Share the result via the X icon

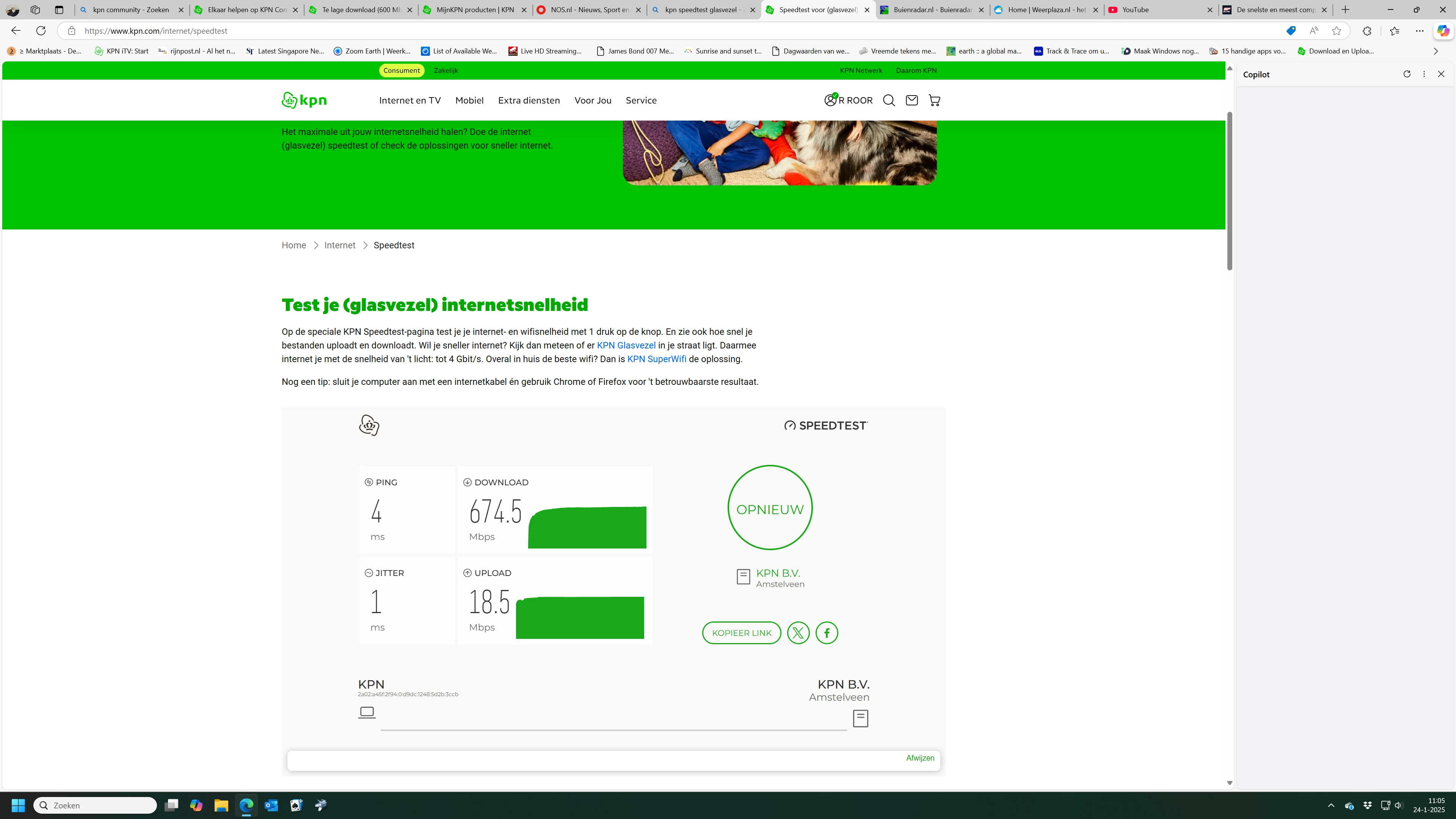click(798, 632)
